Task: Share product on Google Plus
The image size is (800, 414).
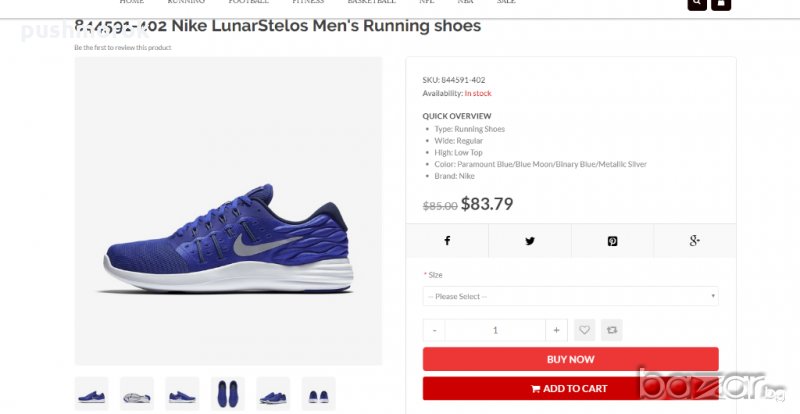Action: tap(694, 241)
